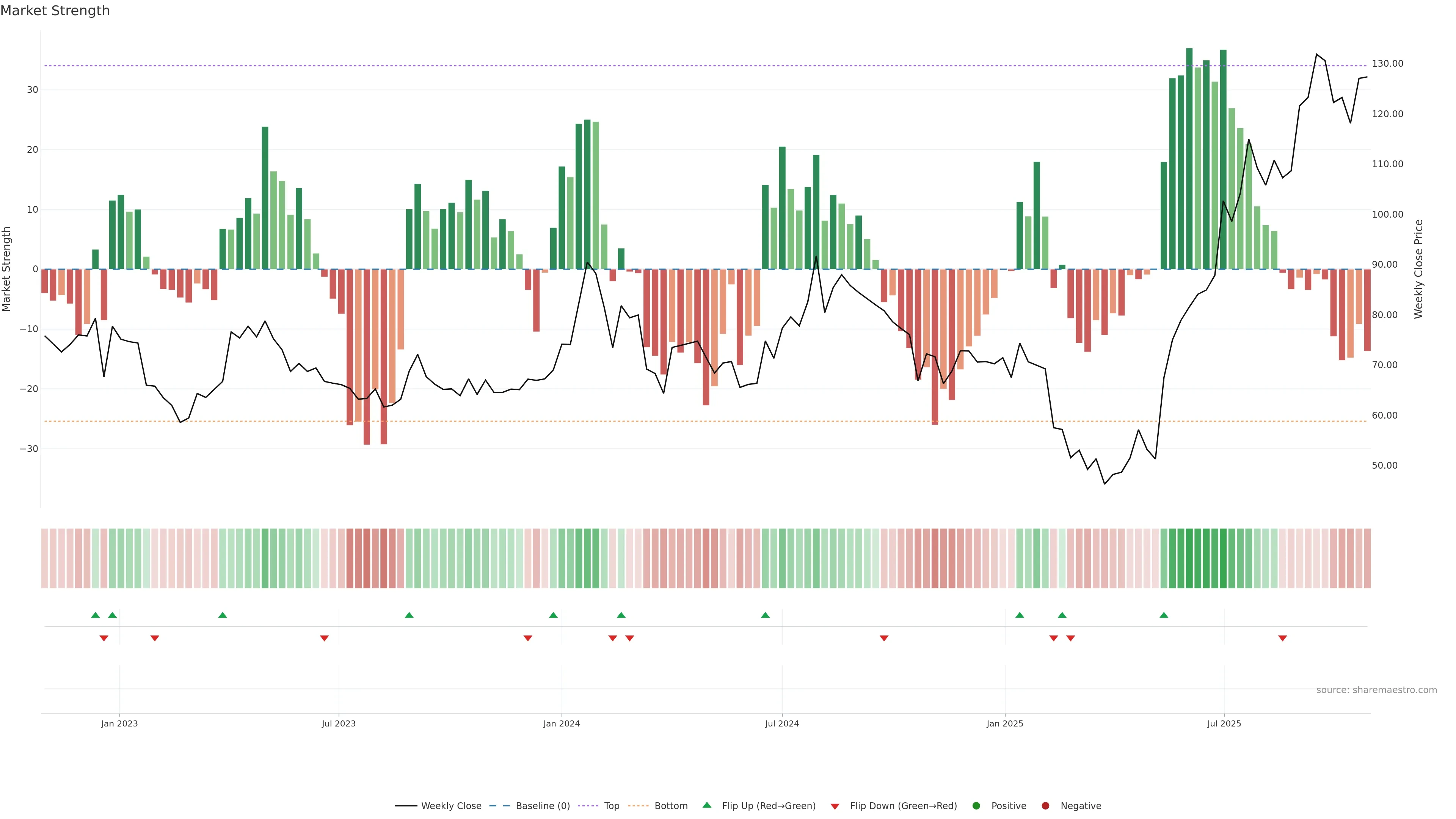Click the Market Strength chart title
1456x819 pixels.
pos(55,11)
